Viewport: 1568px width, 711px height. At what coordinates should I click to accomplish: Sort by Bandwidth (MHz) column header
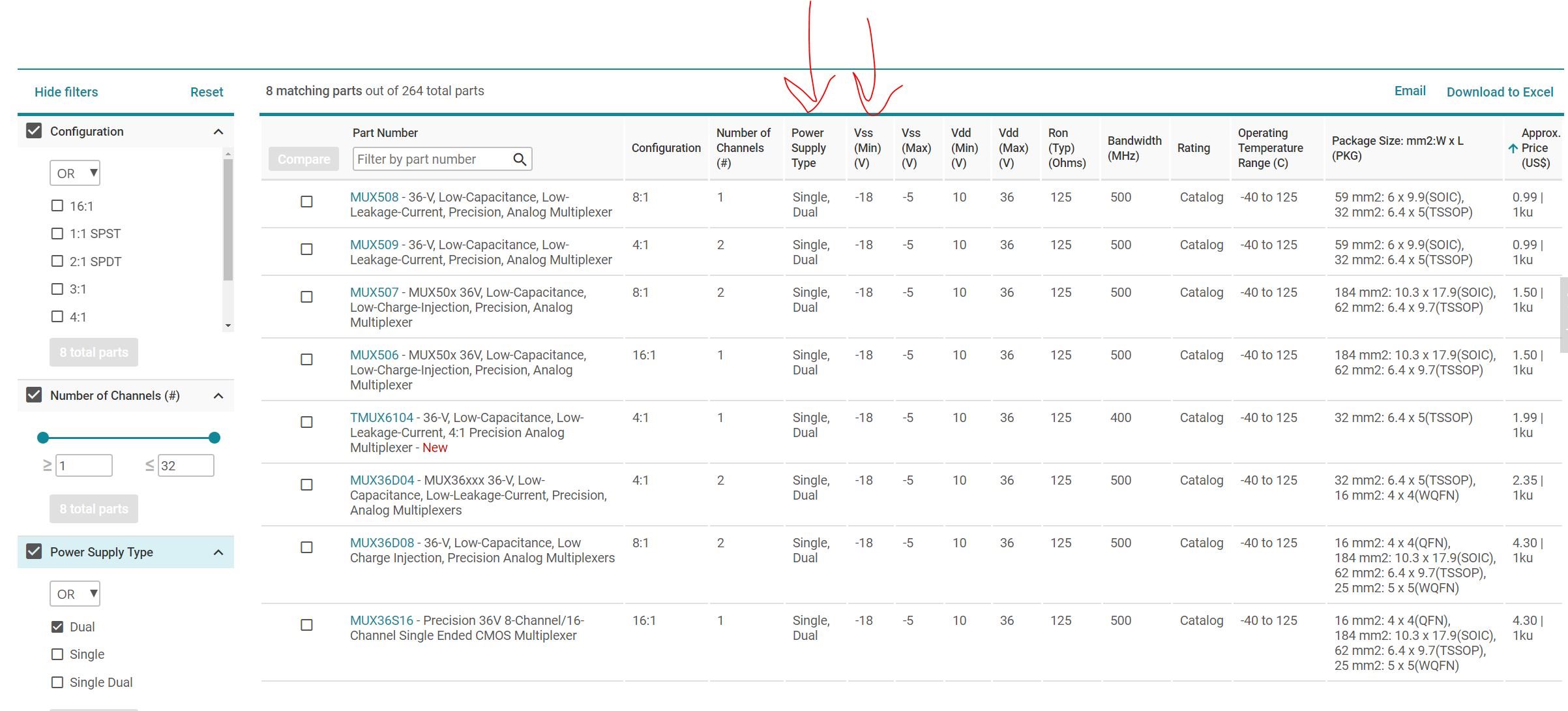point(1134,148)
